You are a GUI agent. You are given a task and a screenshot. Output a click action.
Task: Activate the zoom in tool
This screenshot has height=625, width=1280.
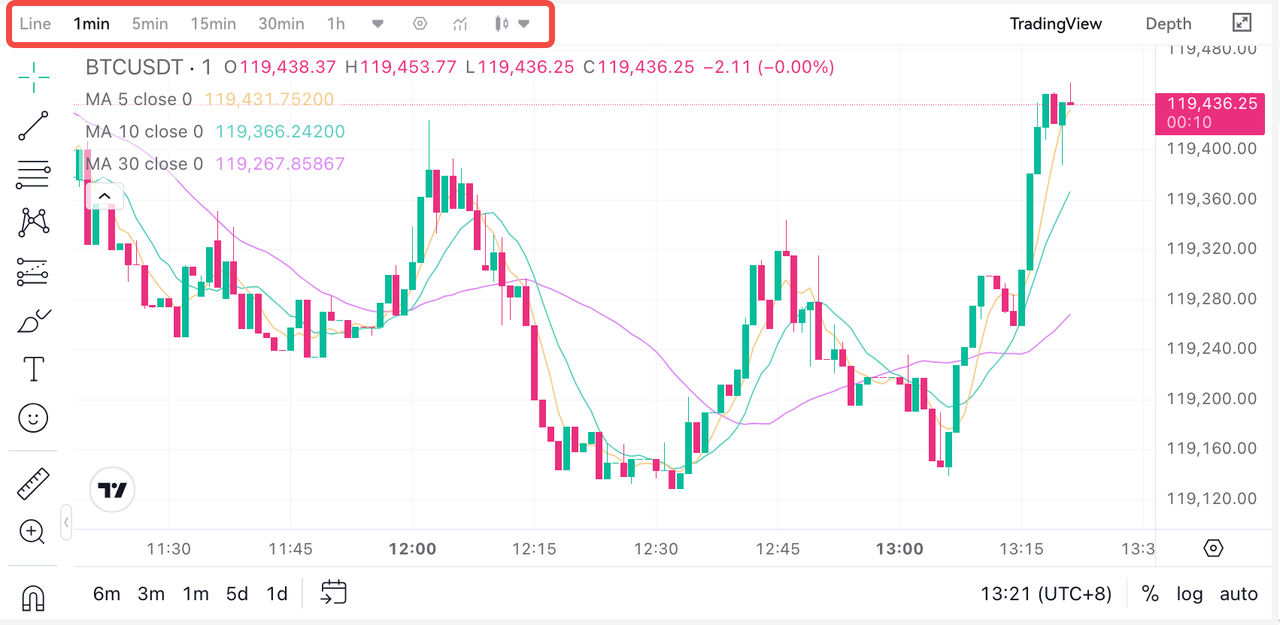coord(33,532)
